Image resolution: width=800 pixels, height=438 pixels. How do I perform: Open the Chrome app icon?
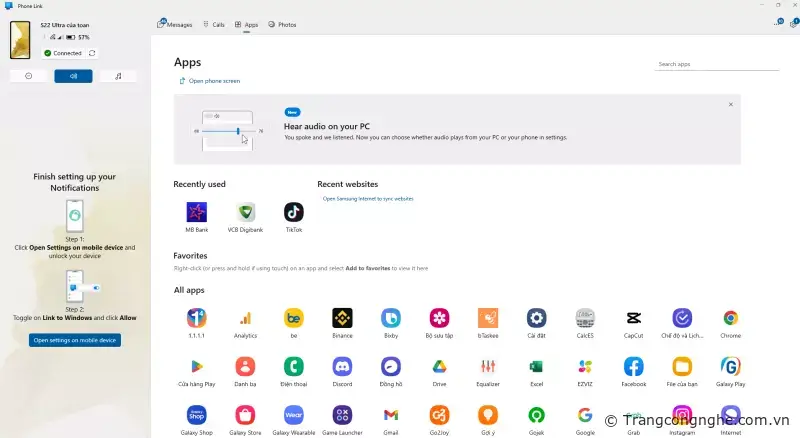(x=731, y=318)
